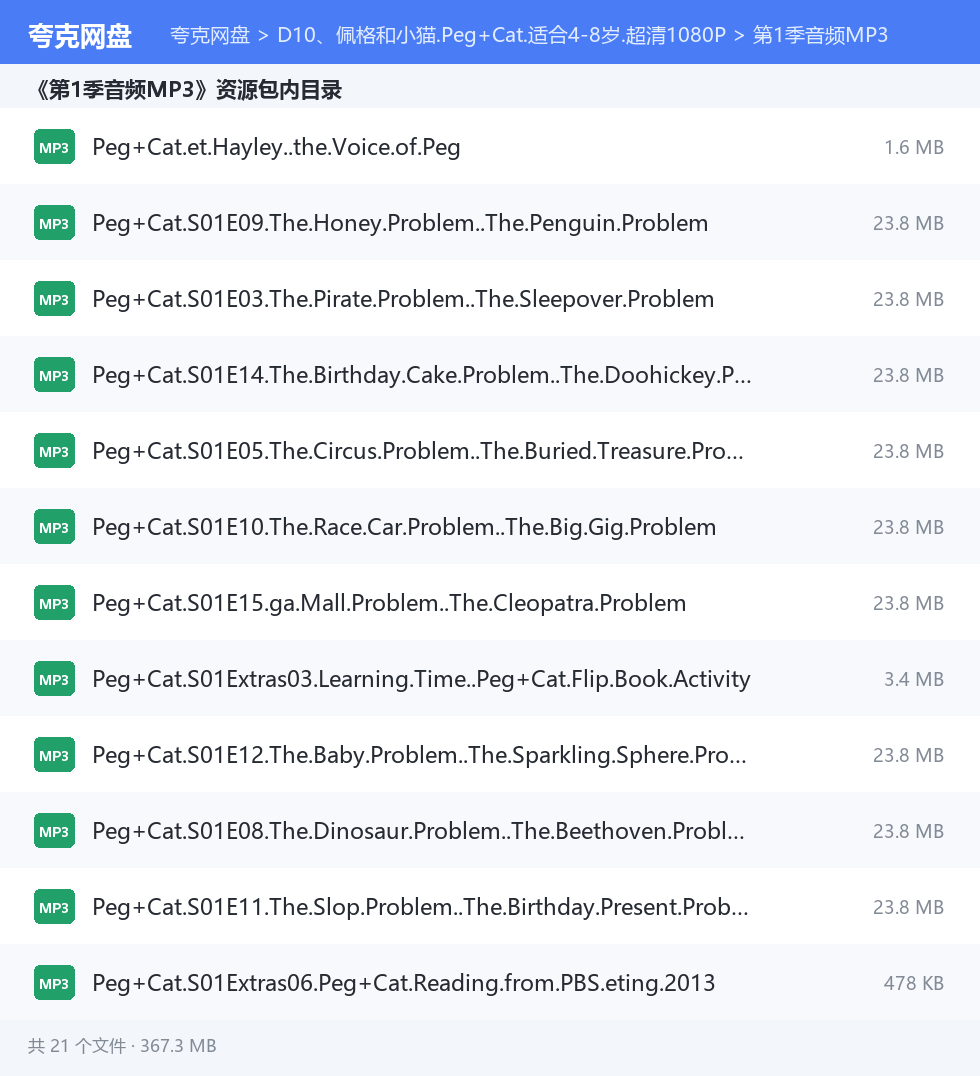Image resolution: width=980 pixels, height=1076 pixels.
Task: Select Peg+Cat.S01Extras06.Peg+Cat.Reading.from.PBS.eting.2013
Action: point(404,983)
